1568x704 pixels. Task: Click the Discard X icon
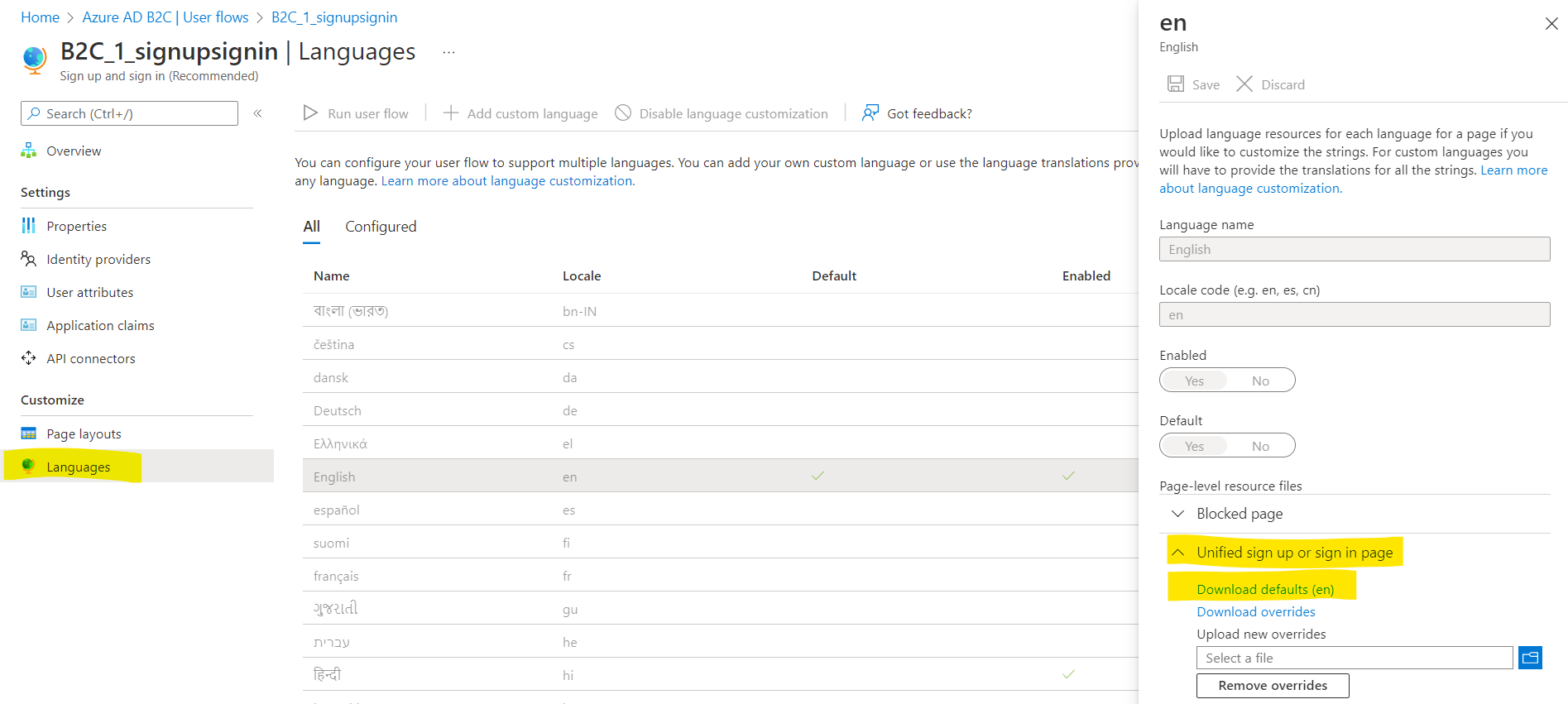[x=1244, y=84]
